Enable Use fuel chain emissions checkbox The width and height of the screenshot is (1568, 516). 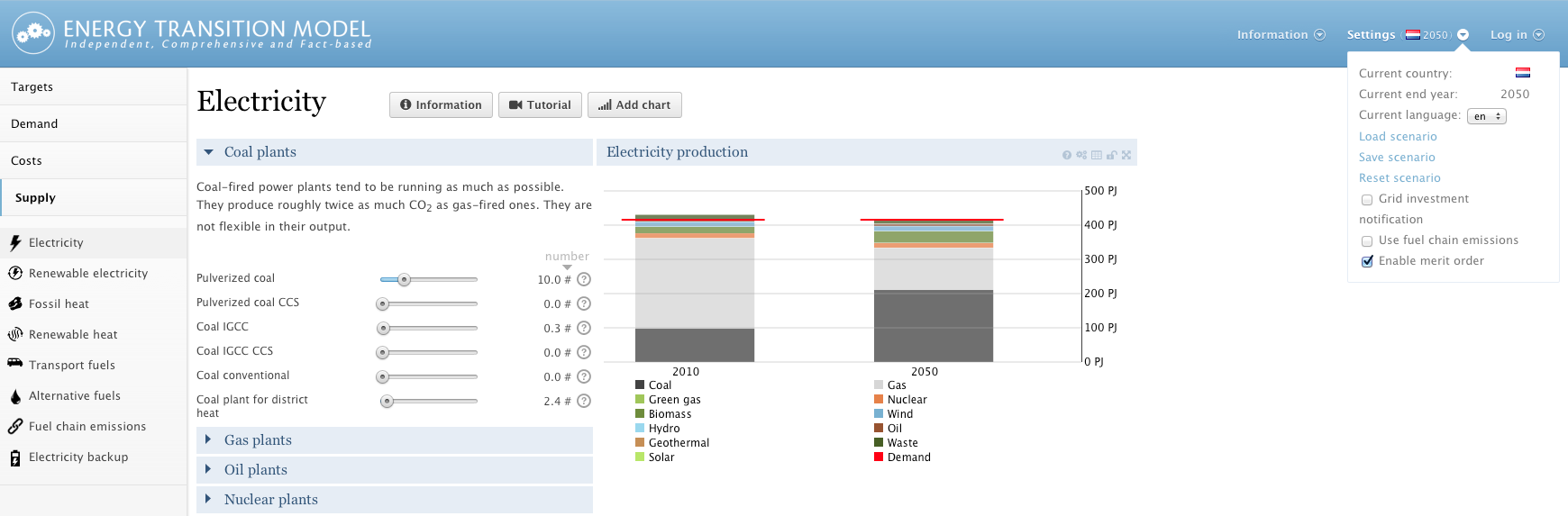(1367, 241)
